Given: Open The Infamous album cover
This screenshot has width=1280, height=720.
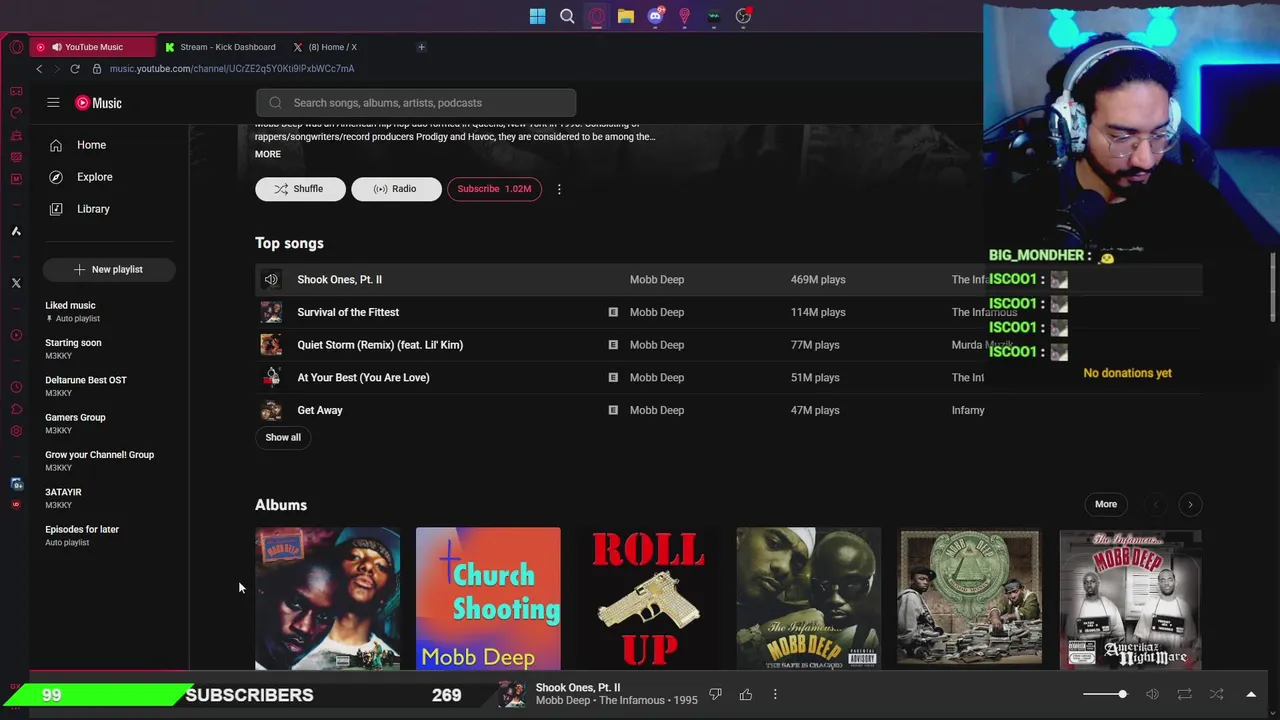Looking at the screenshot, I should [x=327, y=598].
